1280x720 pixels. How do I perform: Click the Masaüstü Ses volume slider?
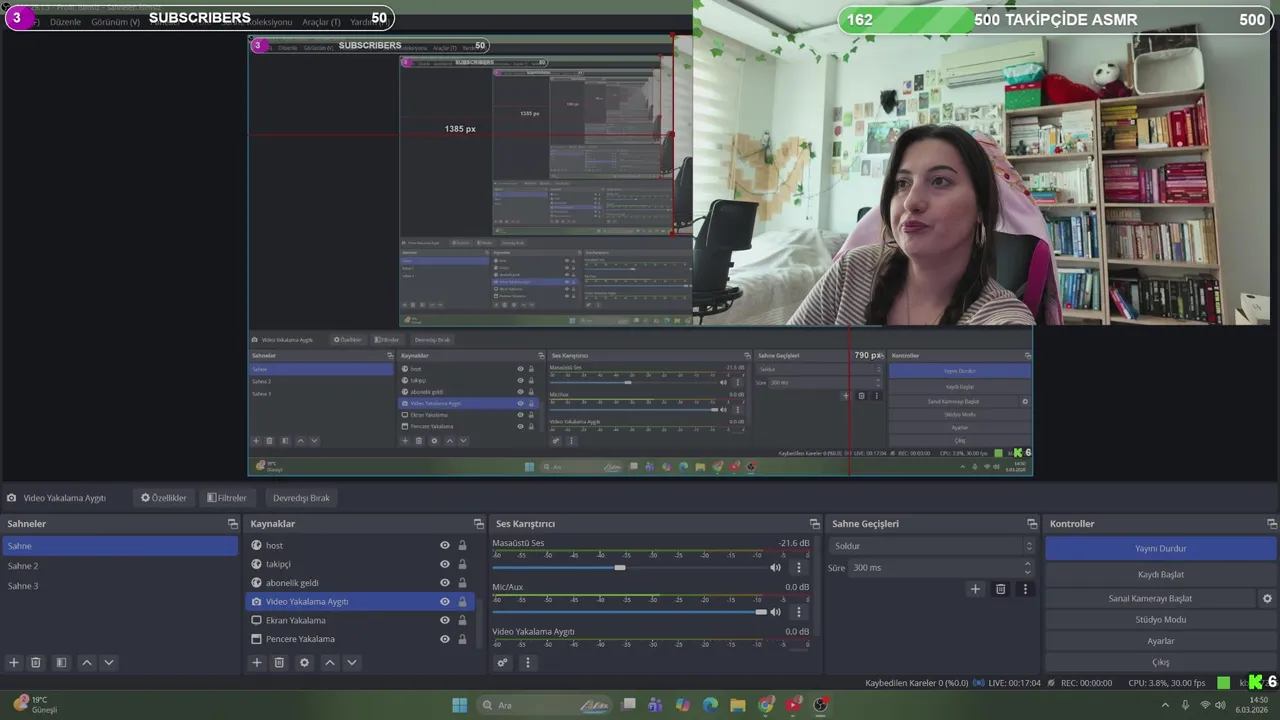pos(627,567)
